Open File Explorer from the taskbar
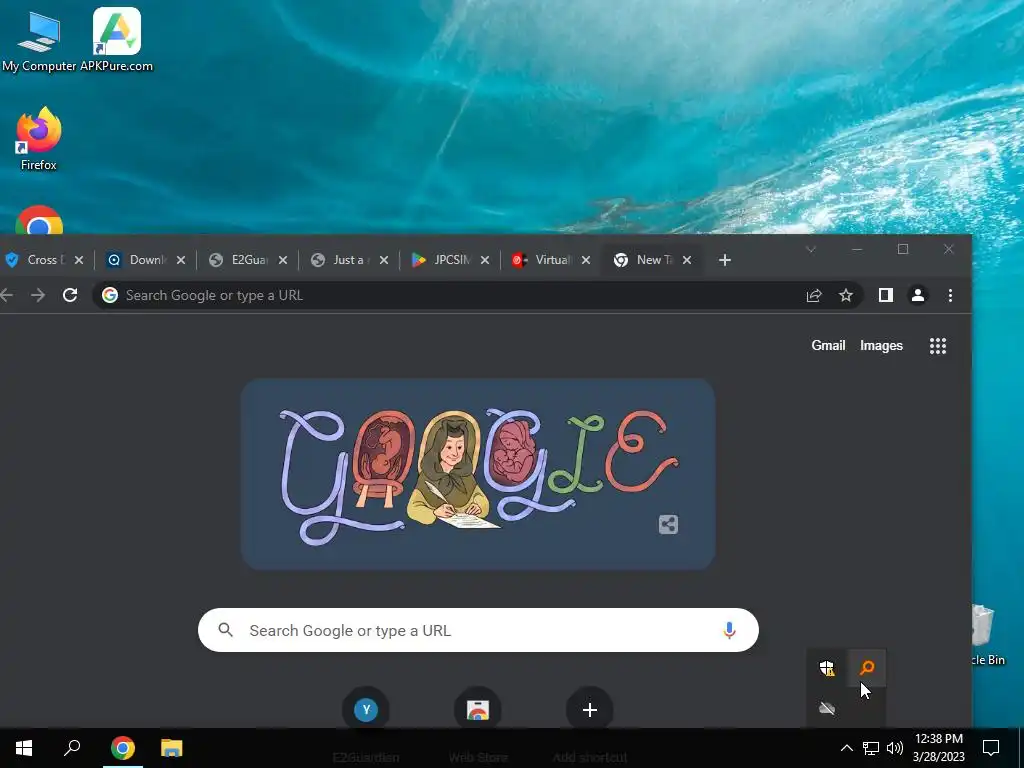Screen dimensions: 1024x768 [x=172, y=748]
